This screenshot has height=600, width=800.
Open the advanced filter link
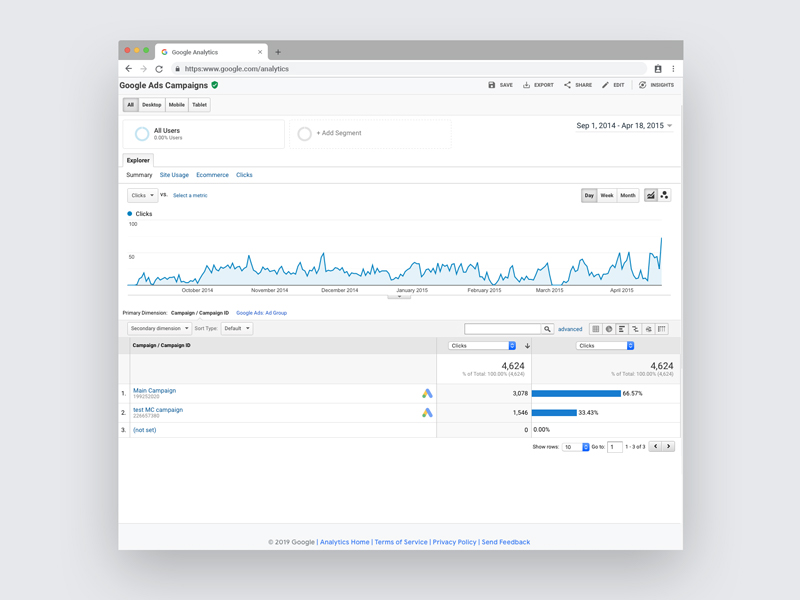point(570,330)
